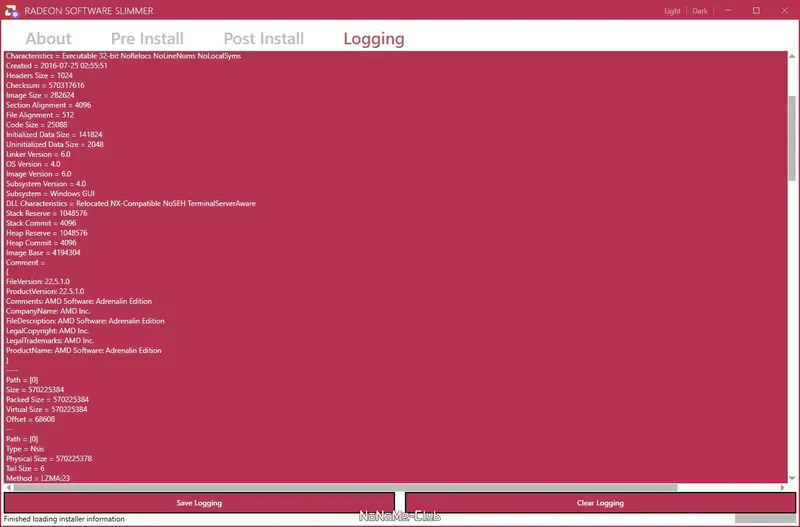The height and width of the screenshot is (527, 800).
Task: Click the vertical scrollbar thumb in log
Action: click(792, 138)
